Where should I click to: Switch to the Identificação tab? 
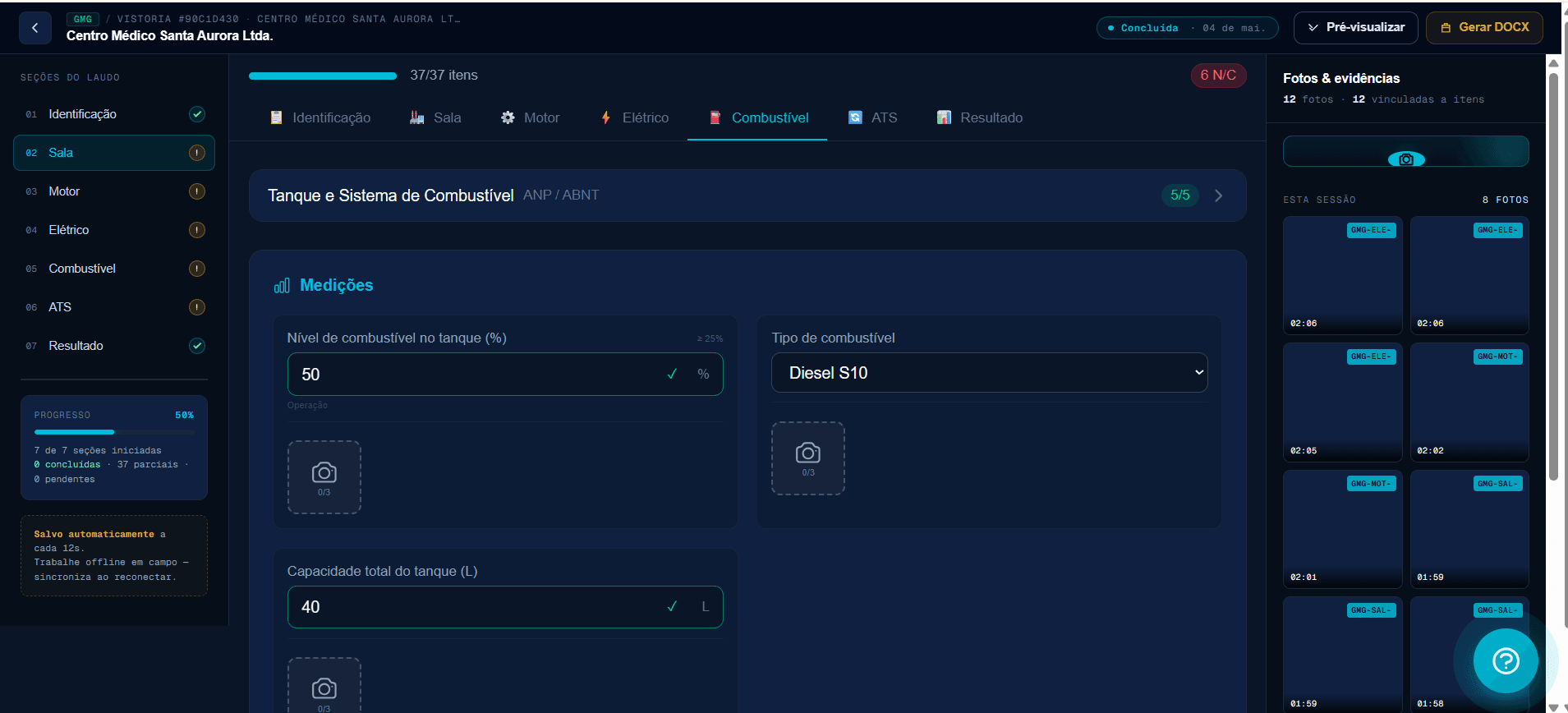coord(321,118)
